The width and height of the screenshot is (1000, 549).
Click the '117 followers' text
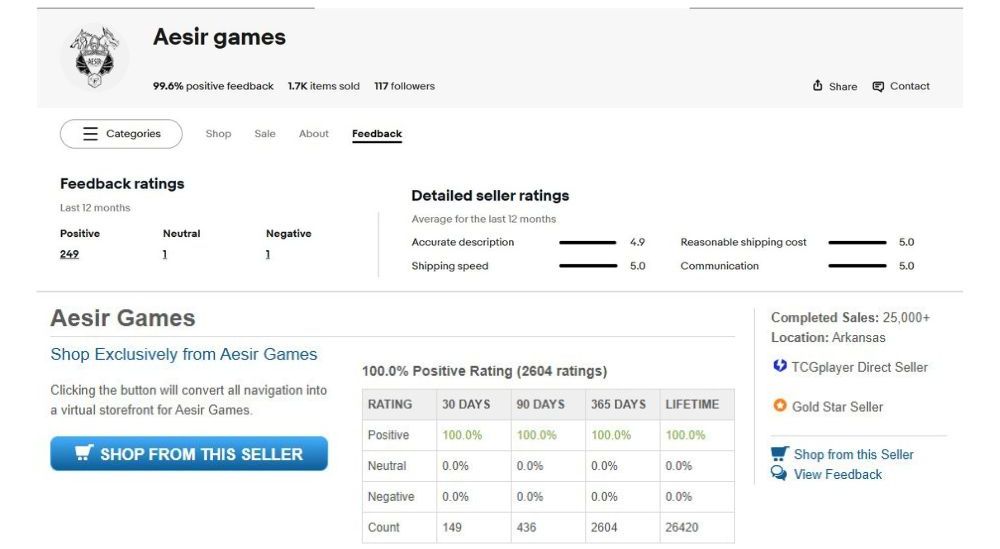click(404, 86)
